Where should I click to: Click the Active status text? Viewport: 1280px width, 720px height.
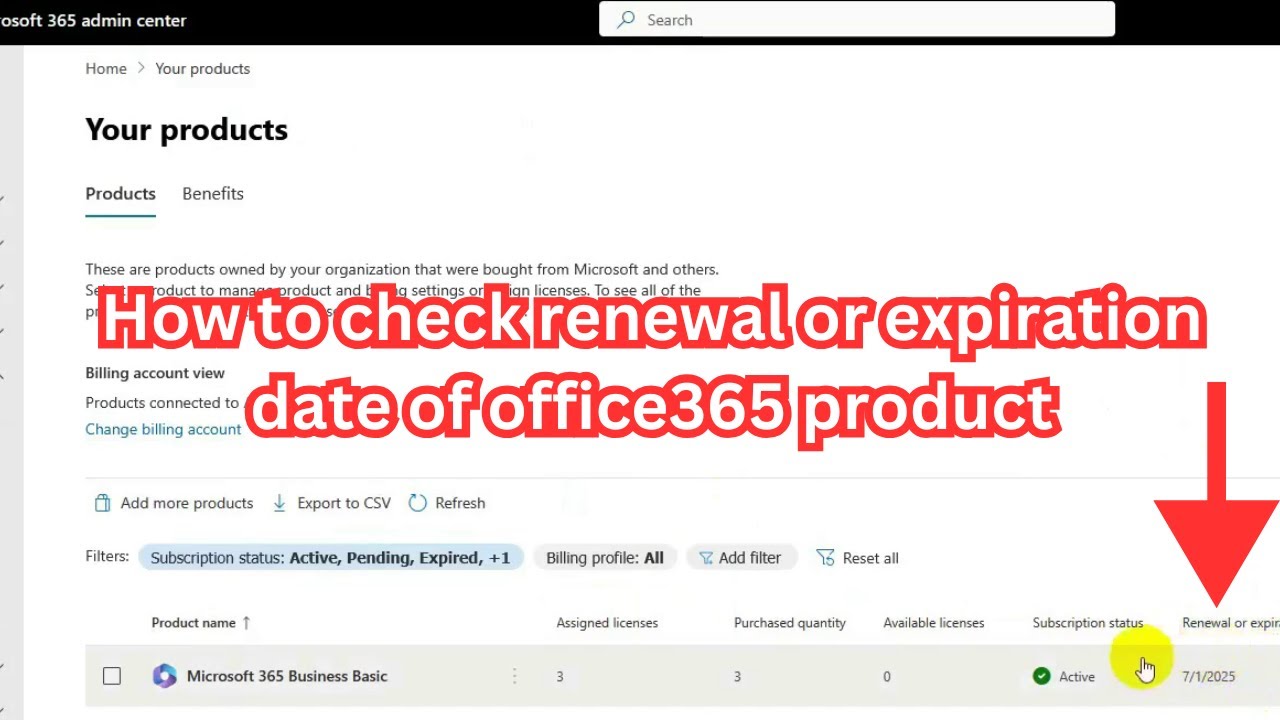tap(1077, 677)
